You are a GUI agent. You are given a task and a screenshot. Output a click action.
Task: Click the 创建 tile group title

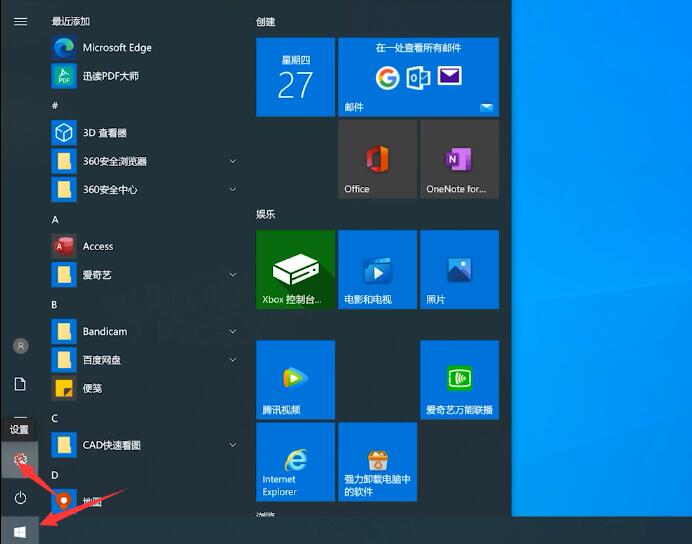265,22
